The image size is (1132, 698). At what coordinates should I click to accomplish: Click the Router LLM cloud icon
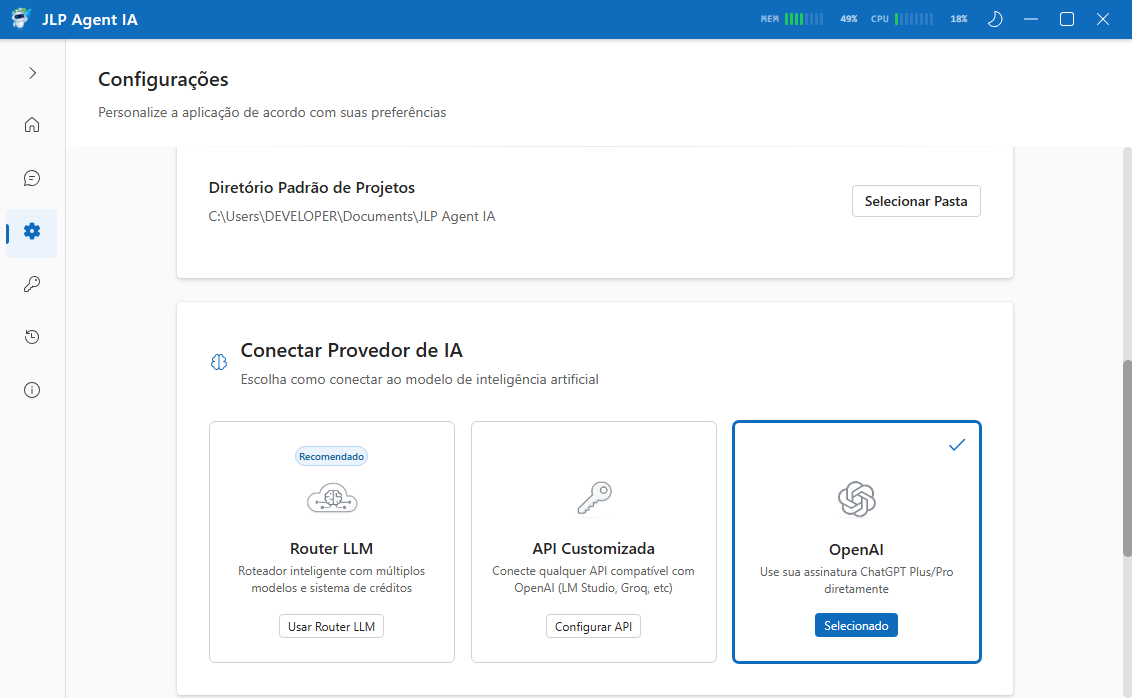tap(331, 497)
